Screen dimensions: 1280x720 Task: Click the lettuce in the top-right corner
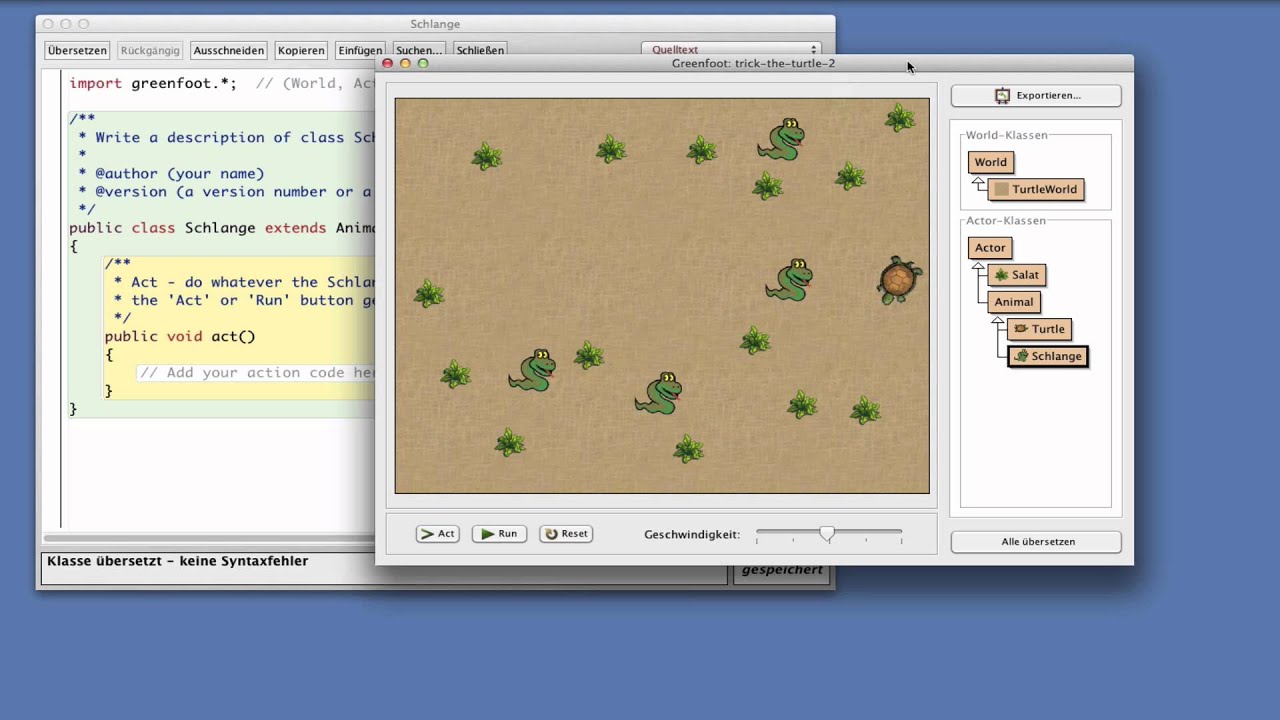900,118
